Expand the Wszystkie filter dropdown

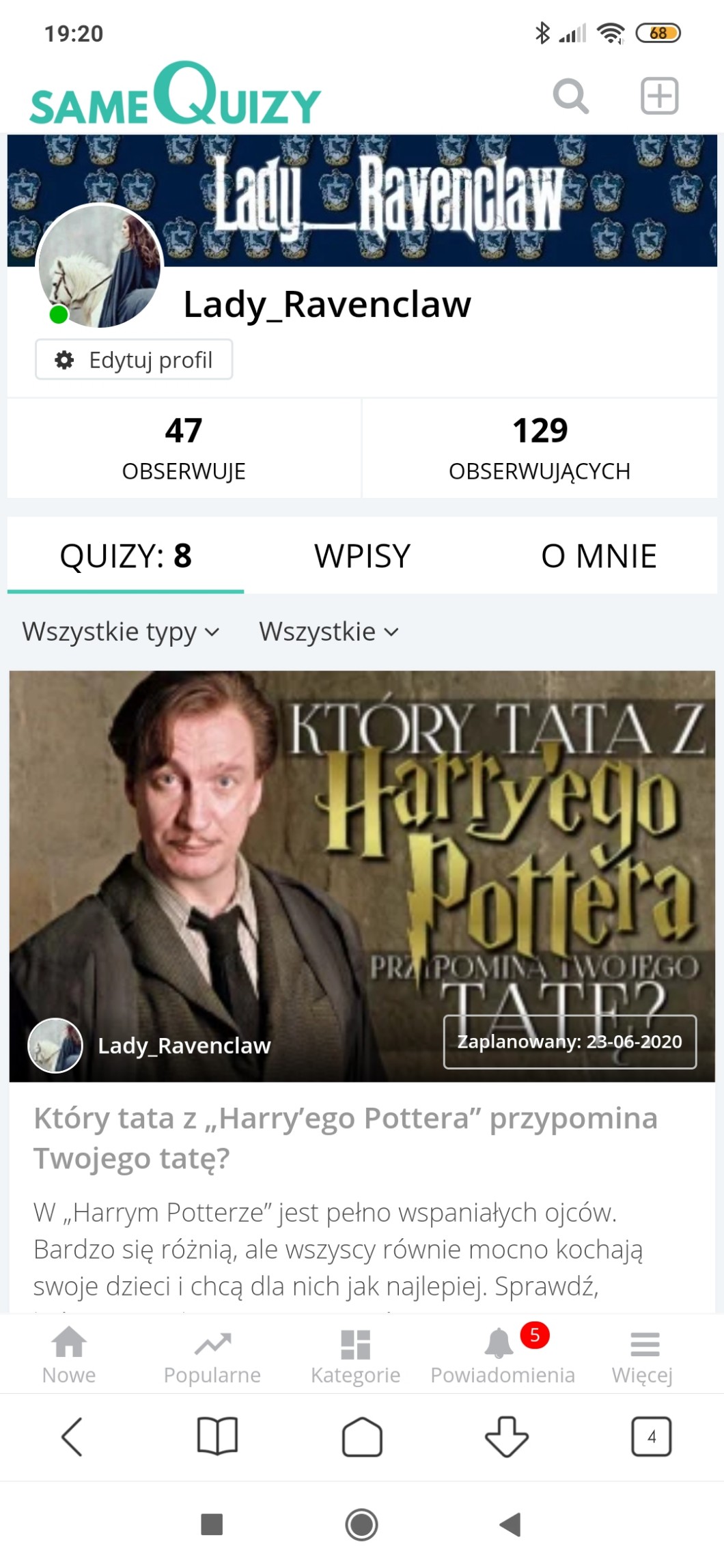click(329, 632)
